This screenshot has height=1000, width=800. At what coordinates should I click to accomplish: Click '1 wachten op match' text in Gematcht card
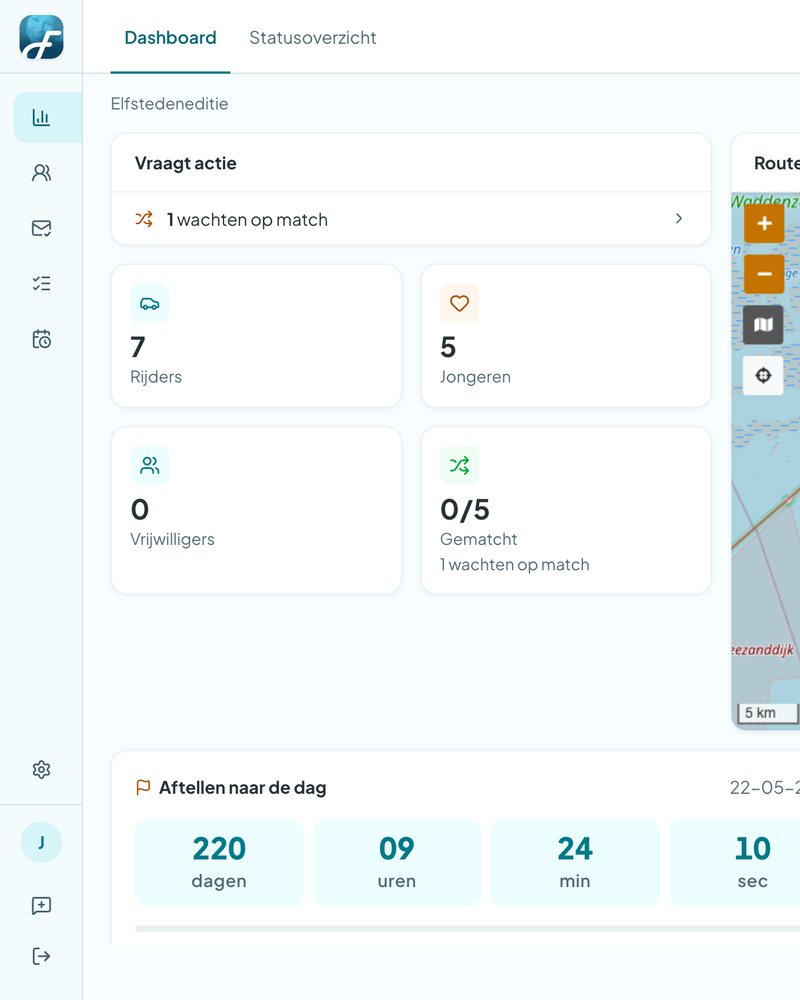514,564
